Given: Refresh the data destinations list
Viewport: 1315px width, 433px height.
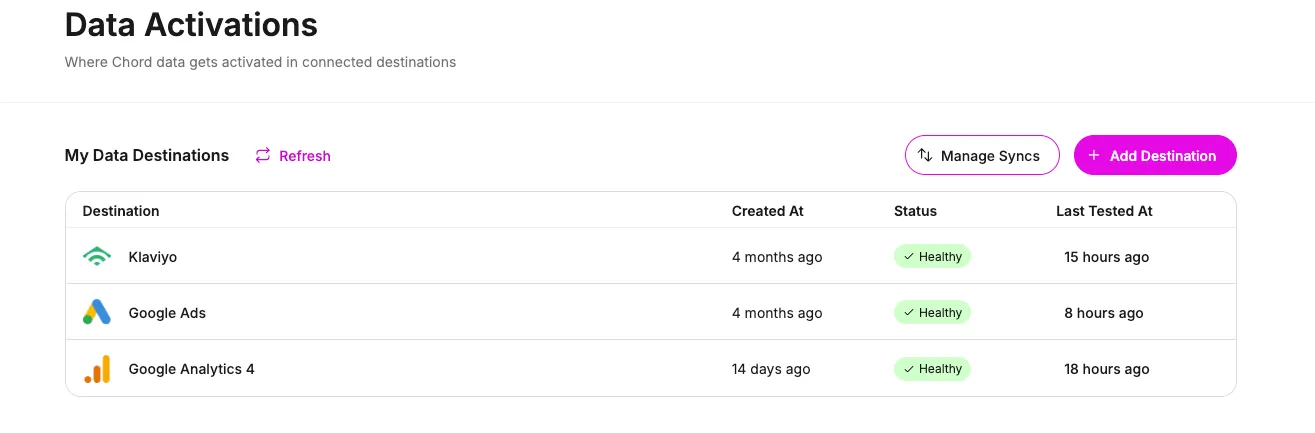Looking at the screenshot, I should 293,156.
